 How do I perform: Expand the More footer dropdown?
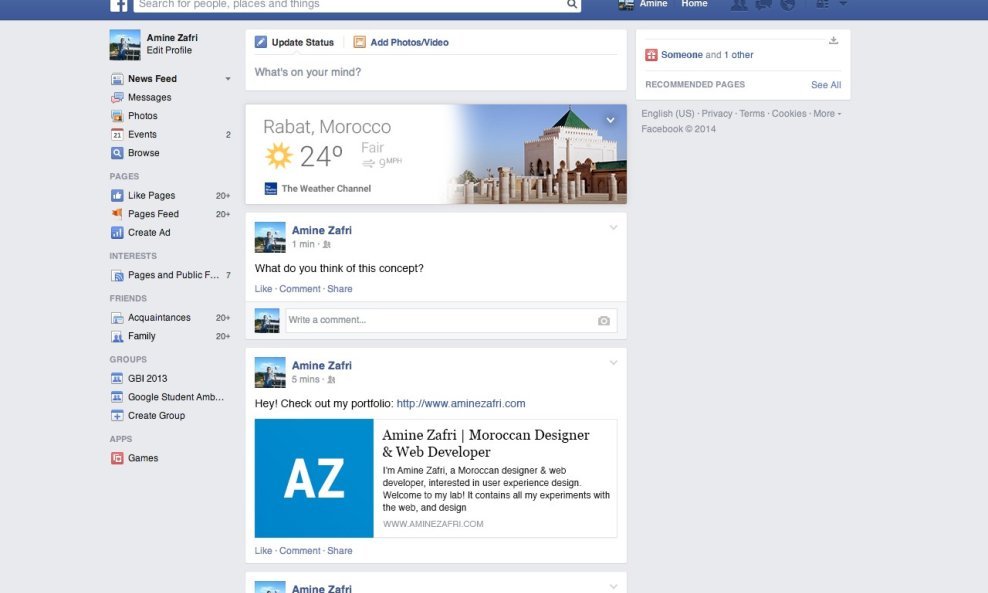827,113
